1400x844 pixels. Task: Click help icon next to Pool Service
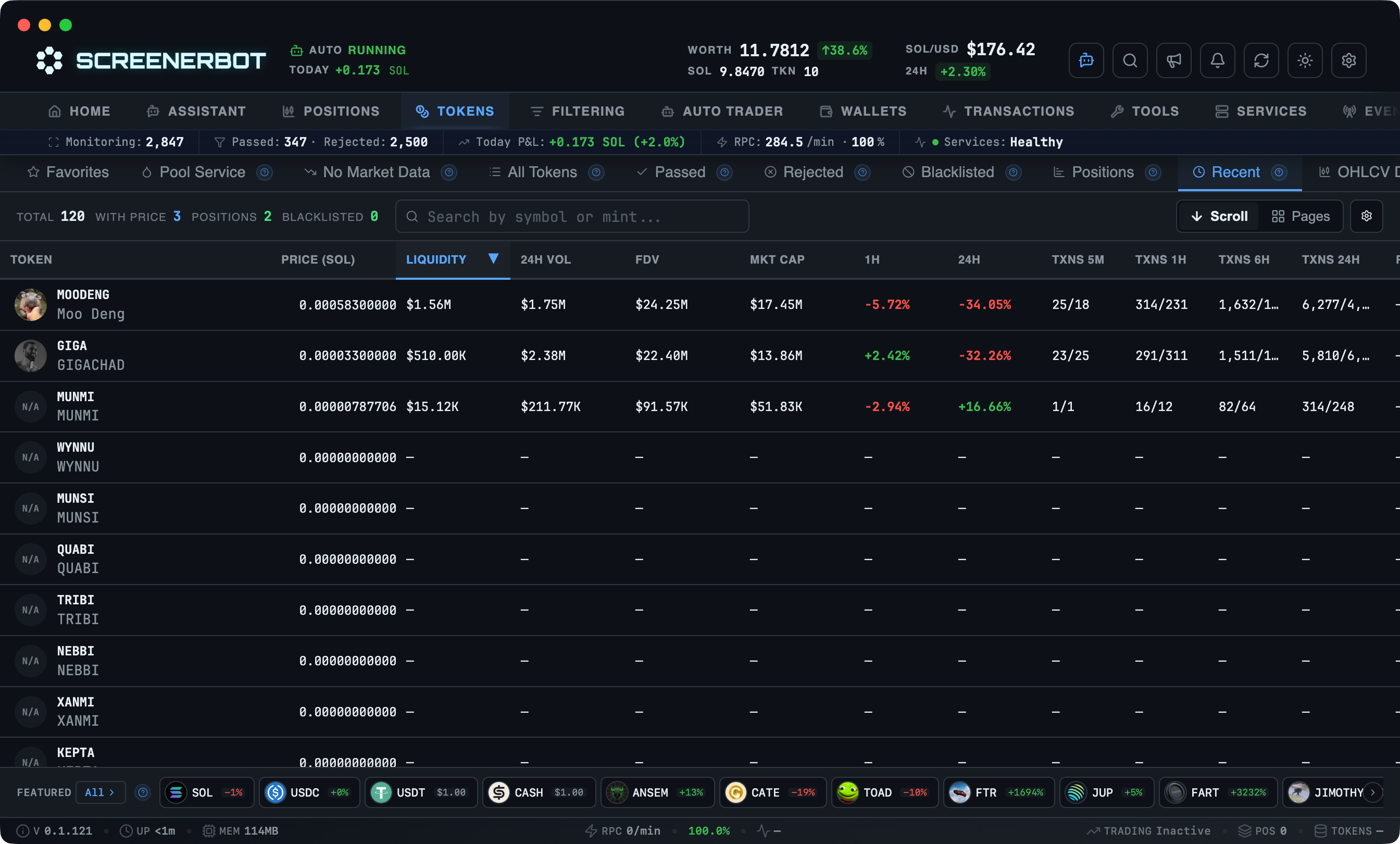pos(264,172)
